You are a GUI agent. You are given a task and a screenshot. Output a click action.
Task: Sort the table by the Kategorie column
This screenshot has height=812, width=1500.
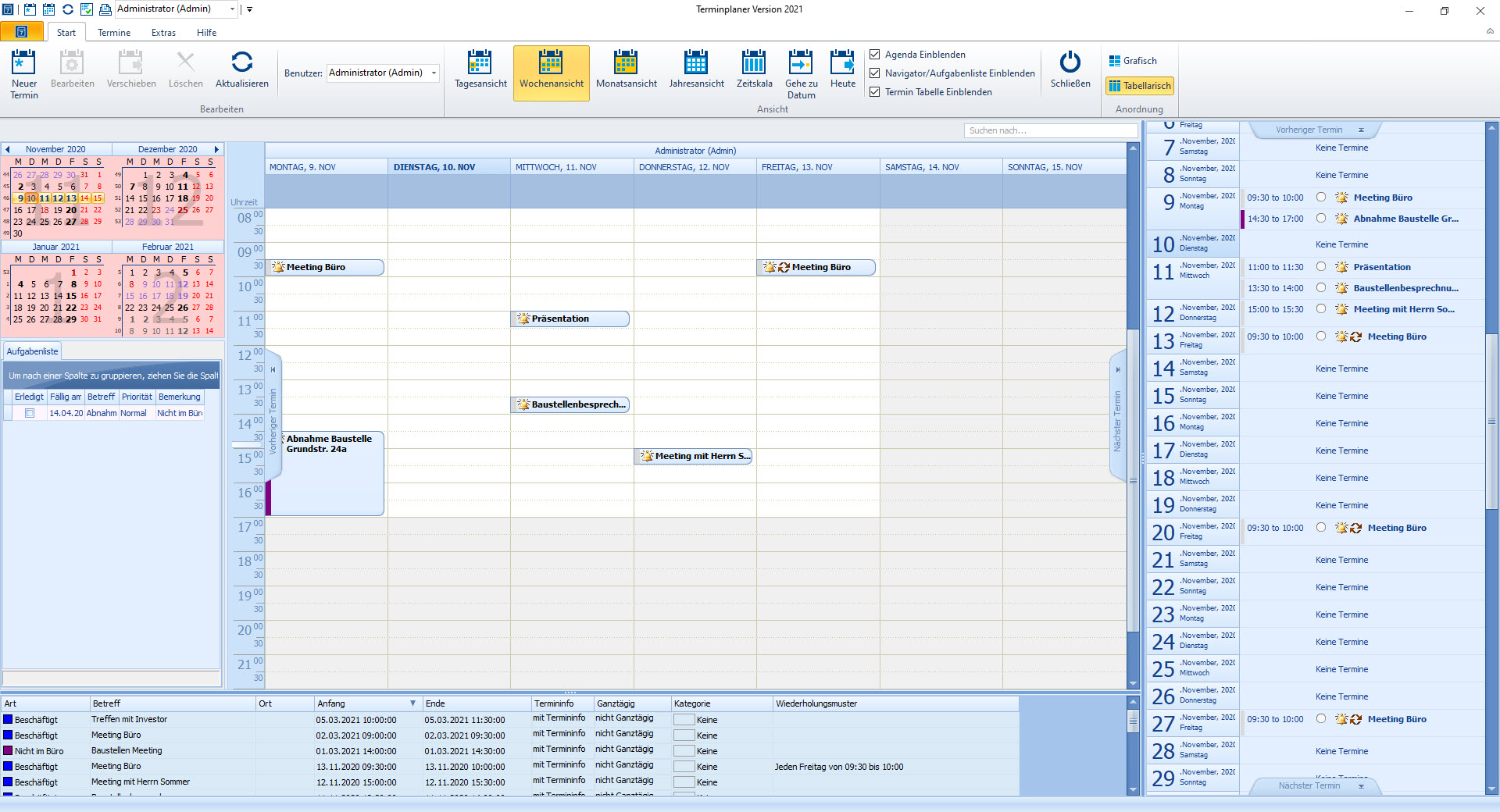point(722,703)
